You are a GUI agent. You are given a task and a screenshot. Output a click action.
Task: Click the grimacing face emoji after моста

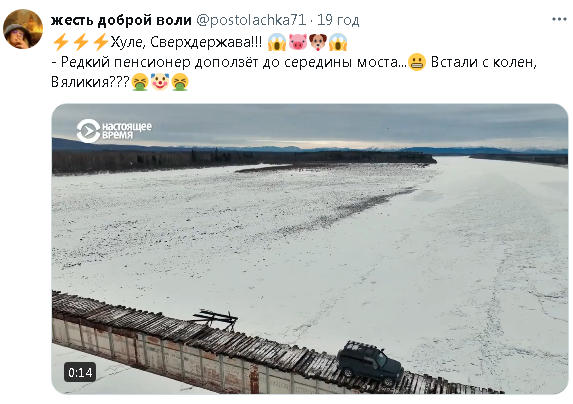pyautogui.click(x=417, y=62)
